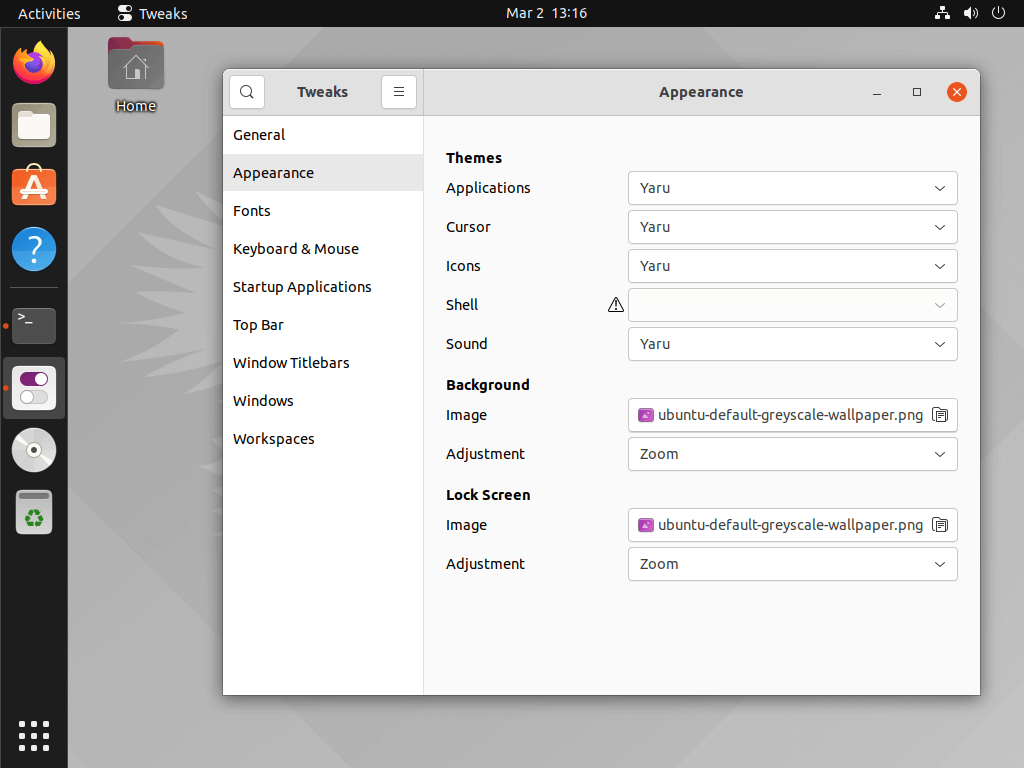The width and height of the screenshot is (1024, 768).
Task: Click the Background image file chooser icon
Action: pos(939,415)
